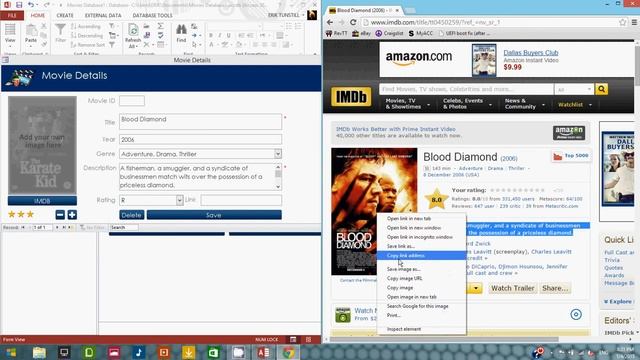Open the Genre combo box dropdown arrow

278,154
